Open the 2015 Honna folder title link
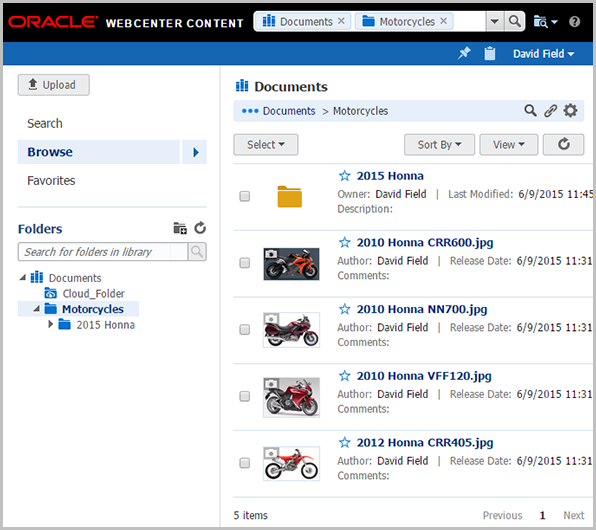The height and width of the screenshot is (530, 596). [390, 176]
